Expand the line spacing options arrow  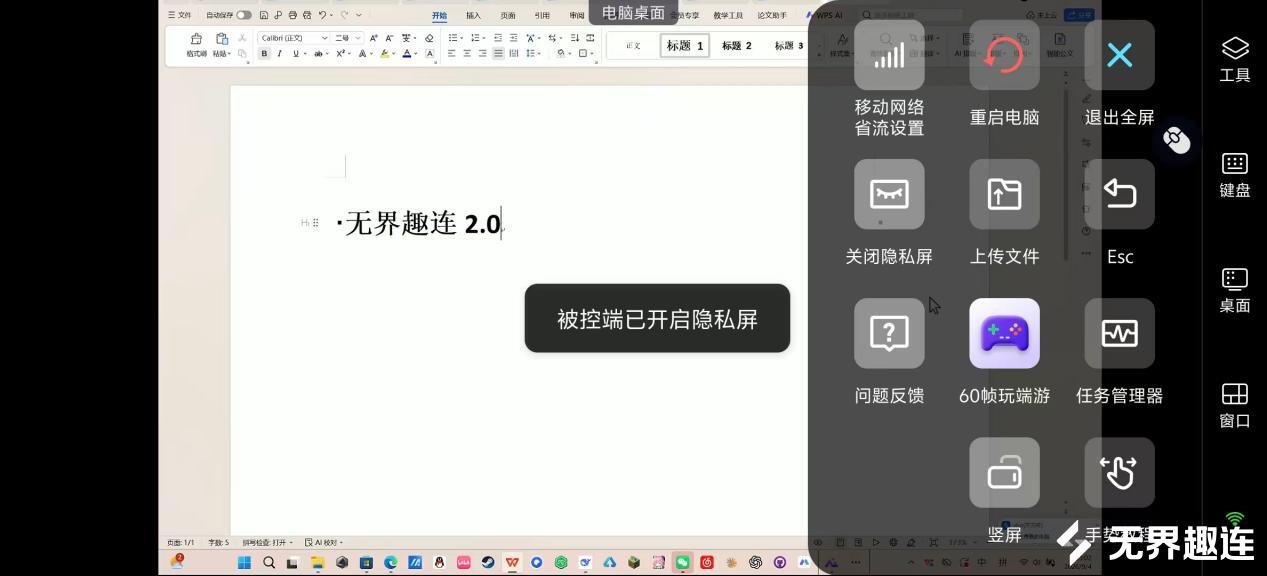click(540, 54)
